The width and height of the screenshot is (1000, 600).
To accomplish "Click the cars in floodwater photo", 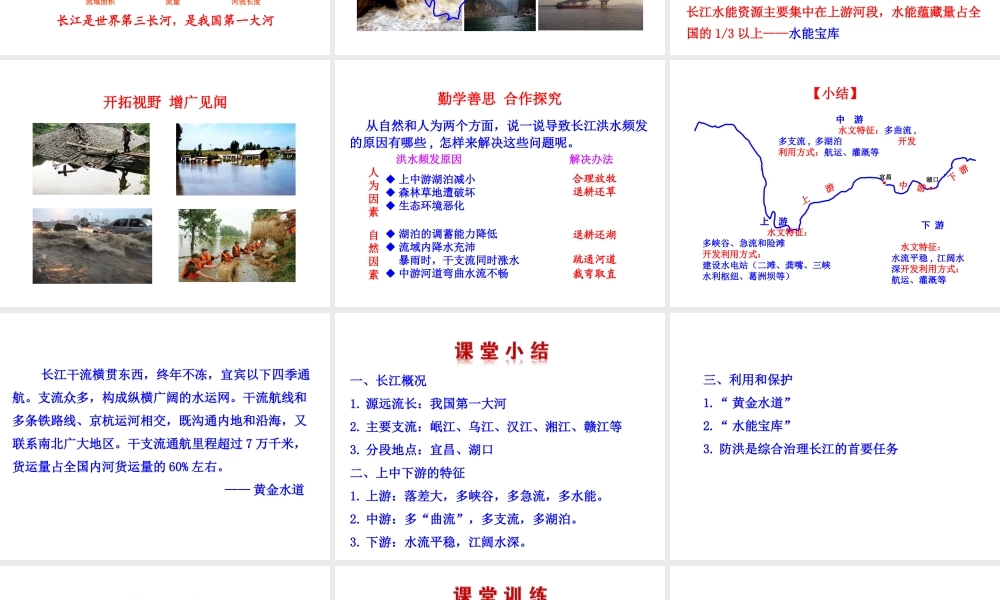I will [x=92, y=245].
